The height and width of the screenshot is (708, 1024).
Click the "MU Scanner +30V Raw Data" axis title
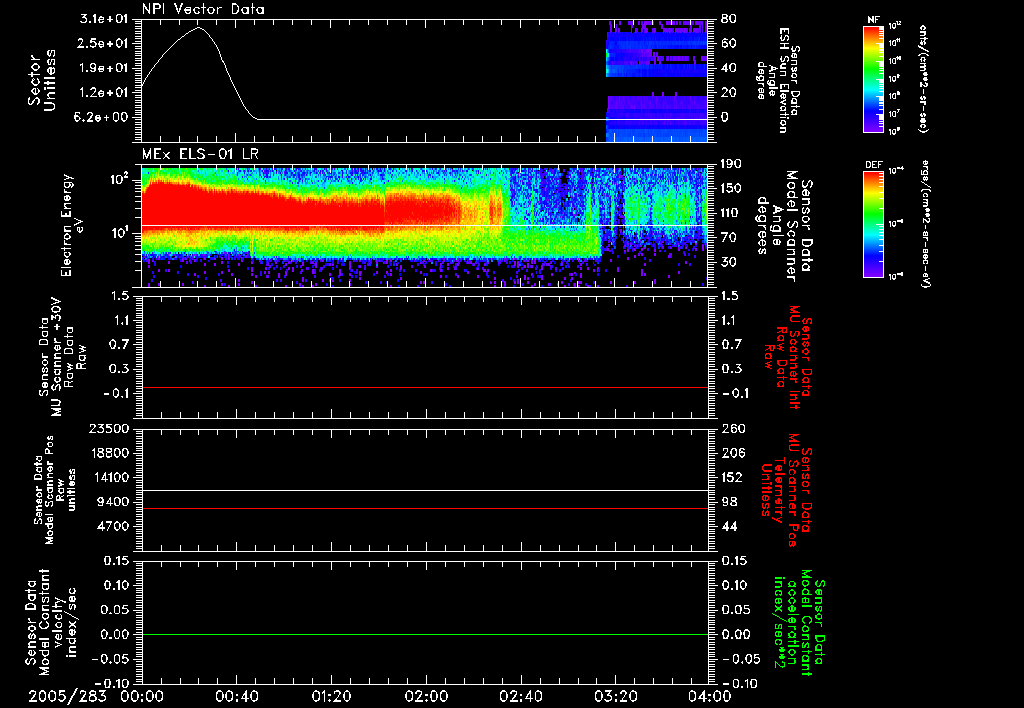point(62,357)
